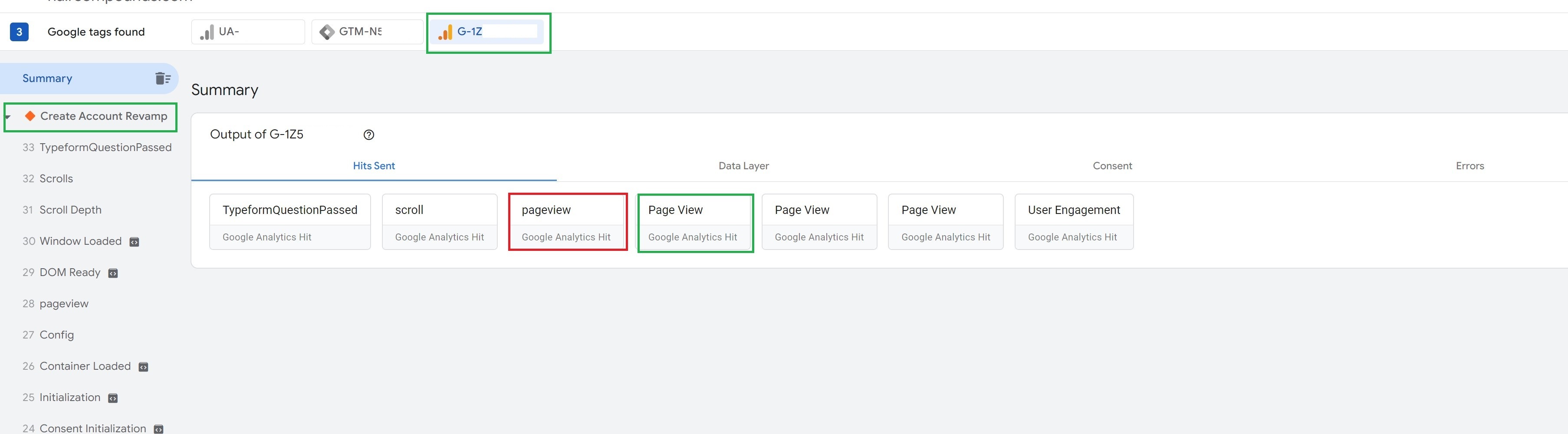Select the GTM-N5 container chip
This screenshot has height=434, width=1568.
click(367, 32)
